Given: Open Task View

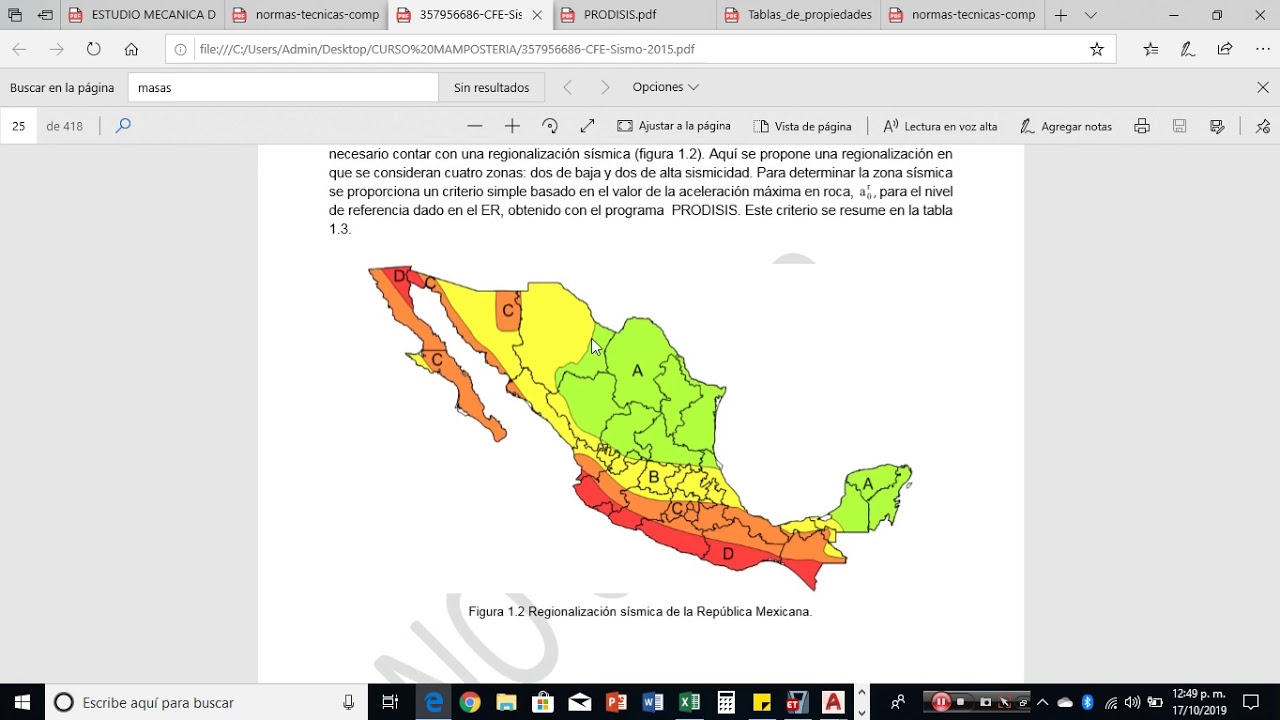Looking at the screenshot, I should pos(391,702).
